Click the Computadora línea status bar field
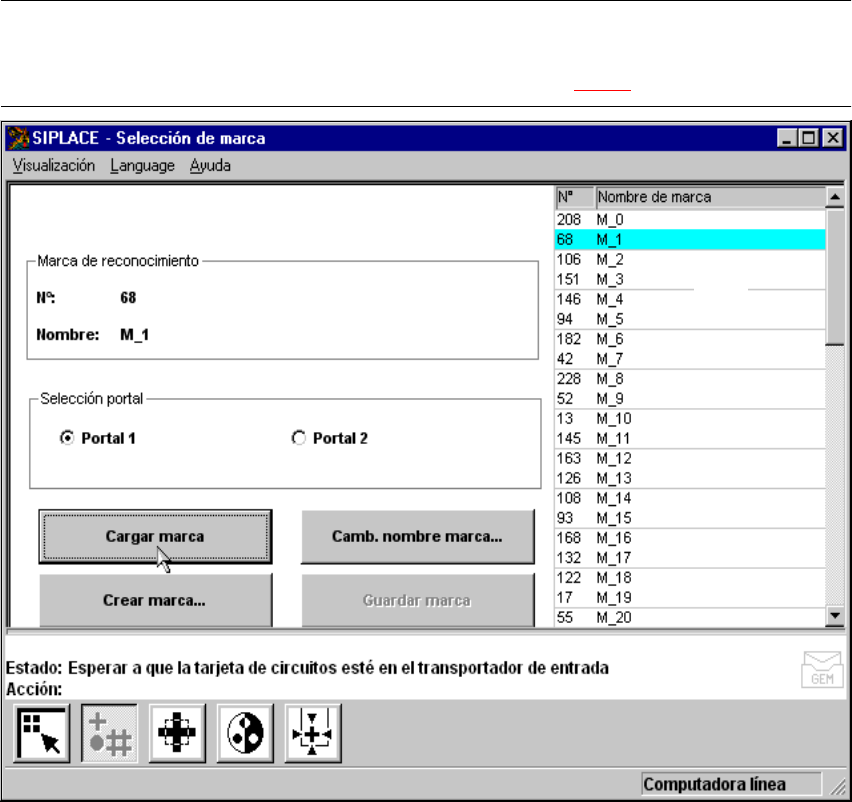This screenshot has width=852, height=802. pyautogui.click(x=731, y=784)
